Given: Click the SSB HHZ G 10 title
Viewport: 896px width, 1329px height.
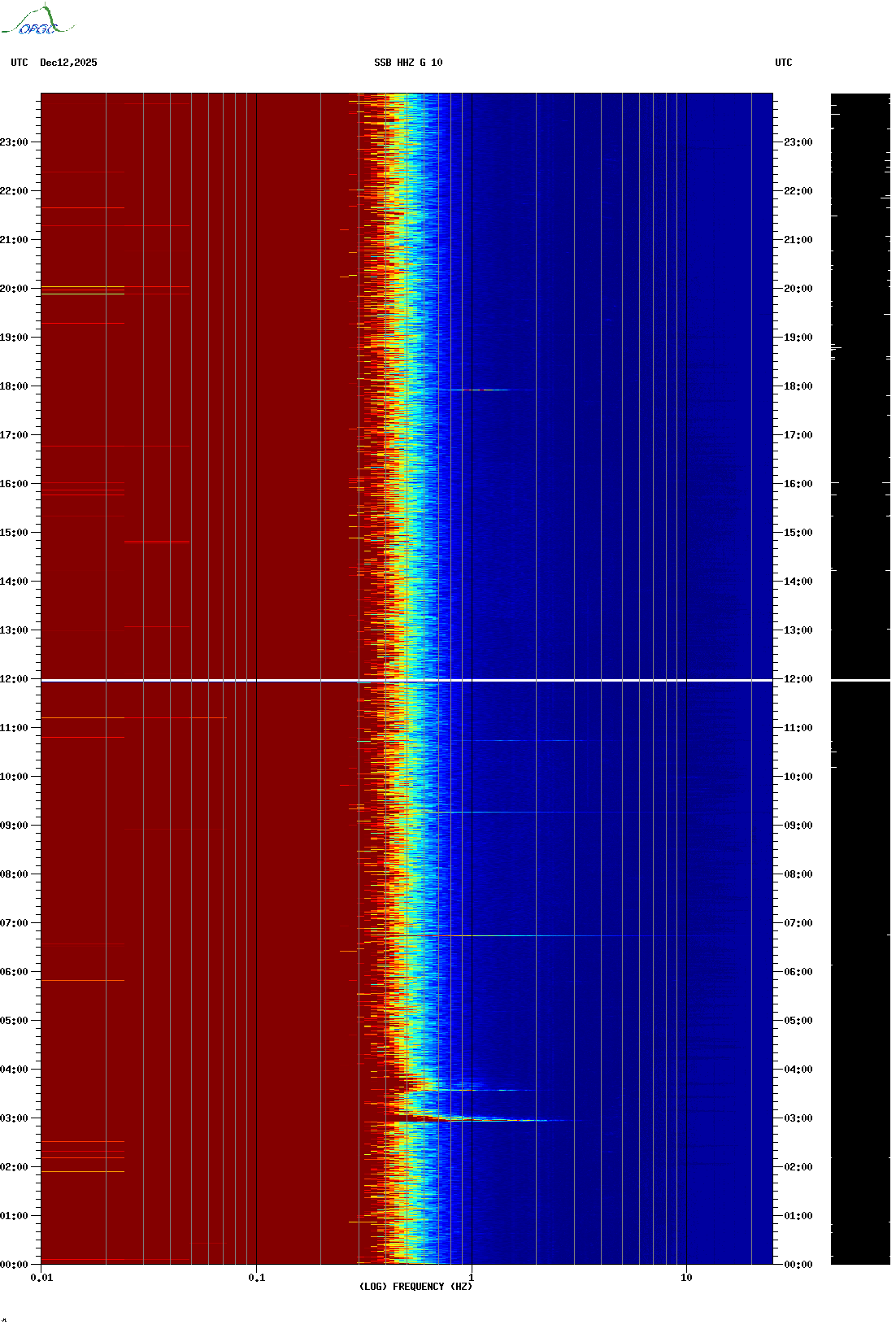Looking at the screenshot, I should point(408,63).
